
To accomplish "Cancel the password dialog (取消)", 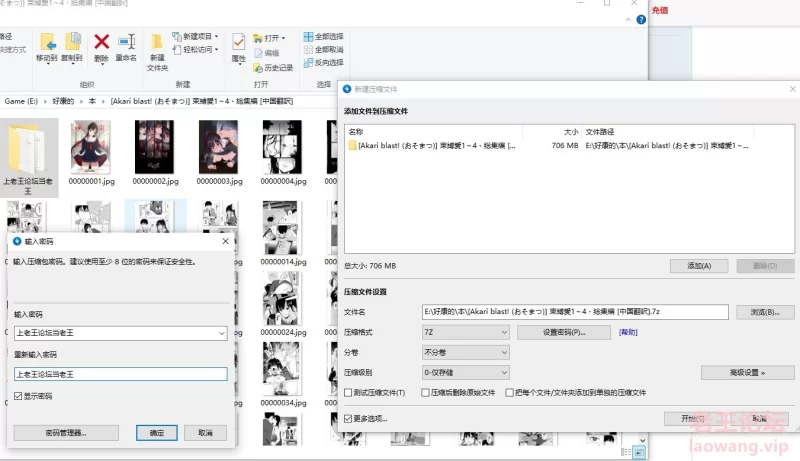I will (205, 433).
